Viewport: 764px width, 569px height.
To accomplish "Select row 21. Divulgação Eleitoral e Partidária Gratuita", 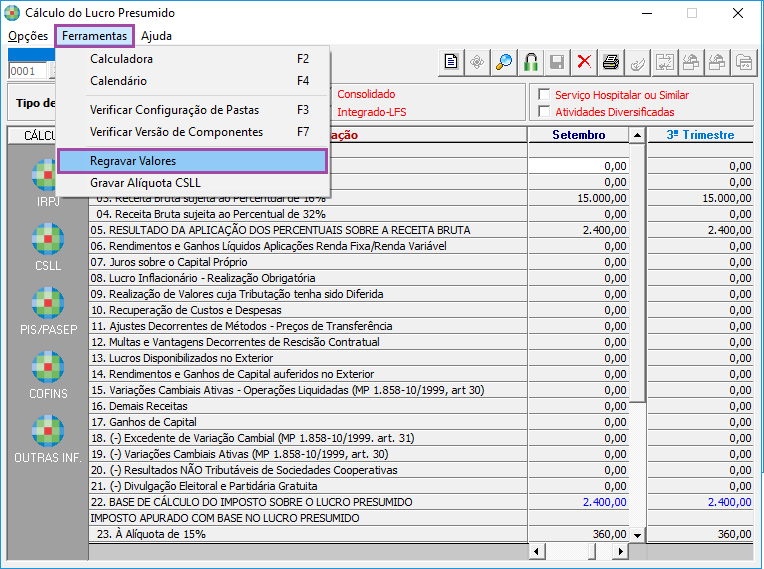I will tap(308, 486).
